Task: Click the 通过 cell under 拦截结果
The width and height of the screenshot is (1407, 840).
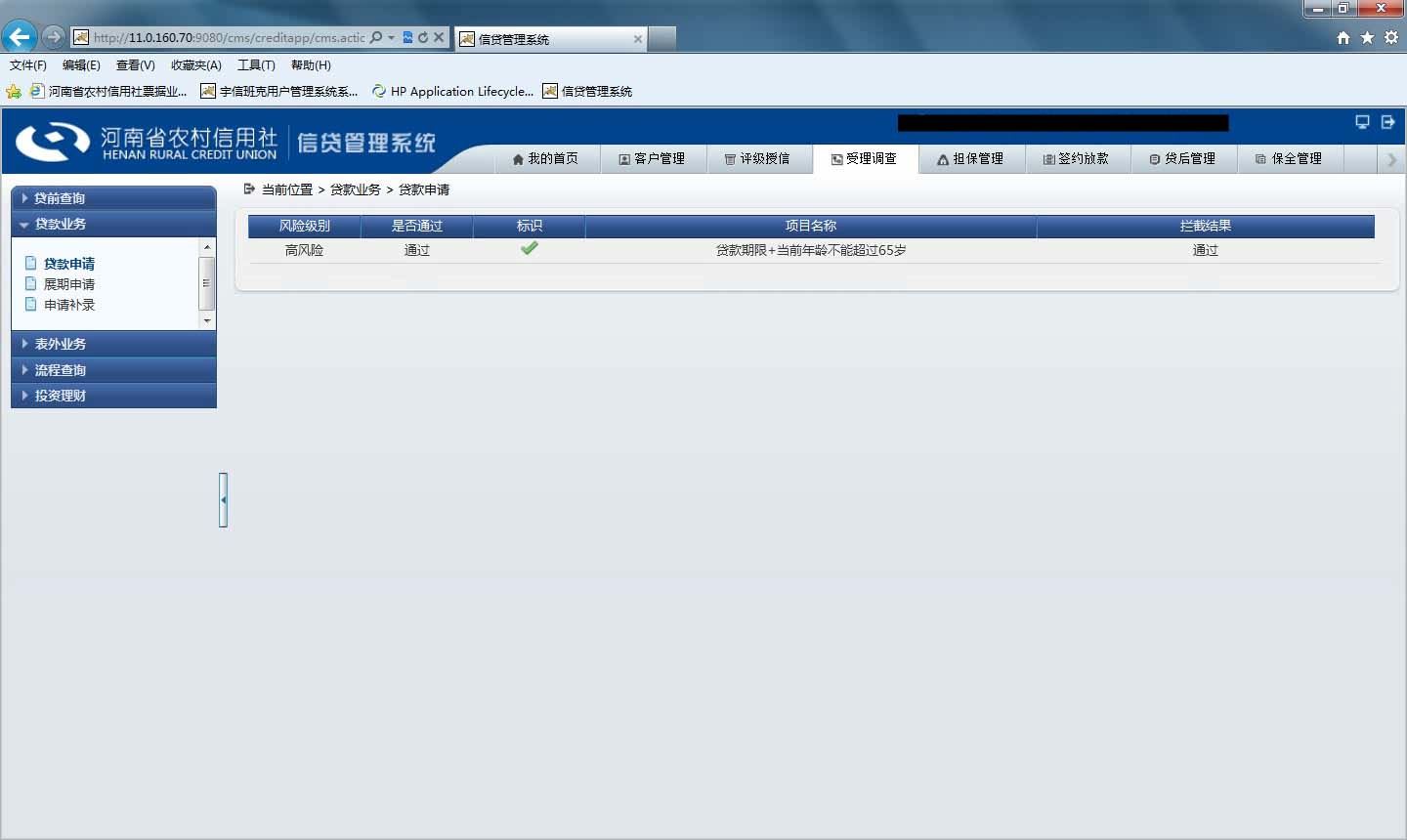Action: coord(1206,250)
